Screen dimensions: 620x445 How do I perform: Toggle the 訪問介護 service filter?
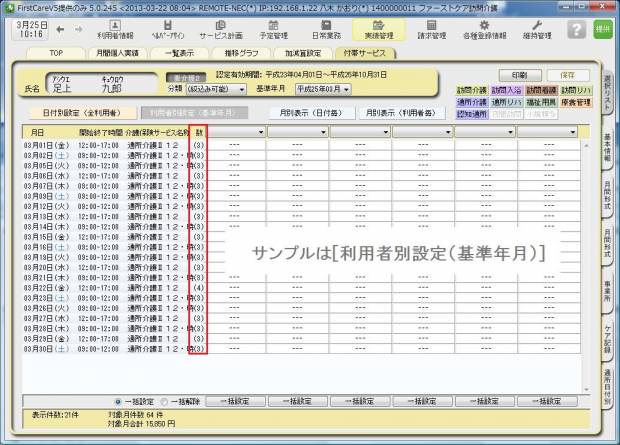pos(471,90)
